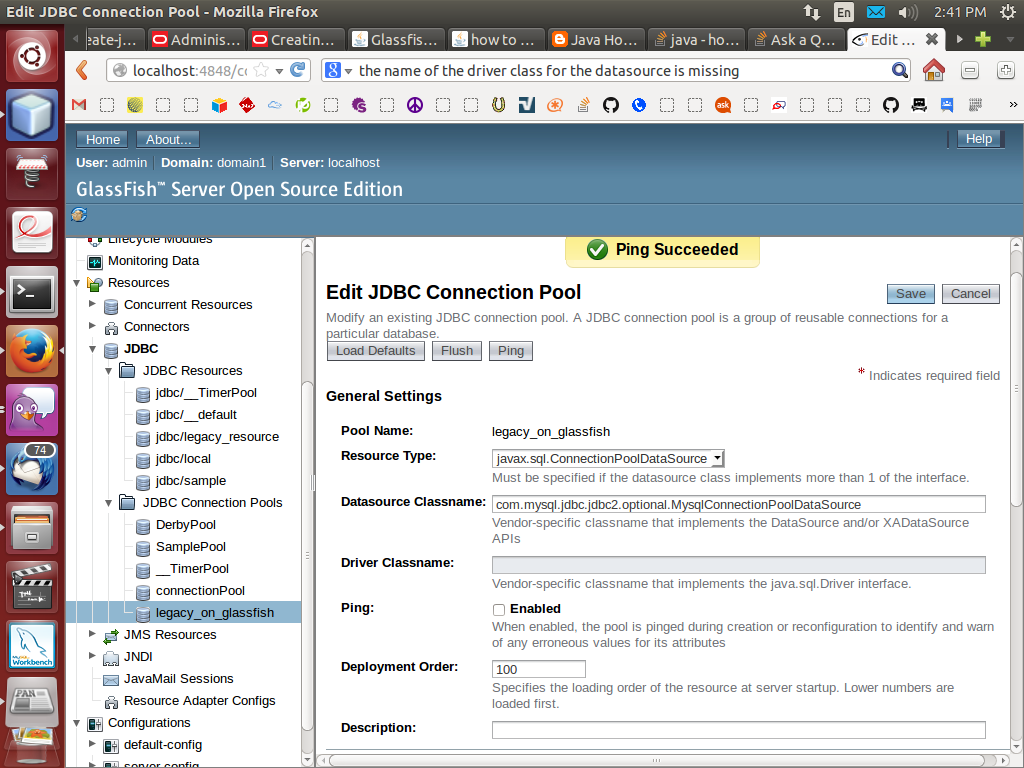
Task: Expand the Connectors node
Action: coord(92,325)
